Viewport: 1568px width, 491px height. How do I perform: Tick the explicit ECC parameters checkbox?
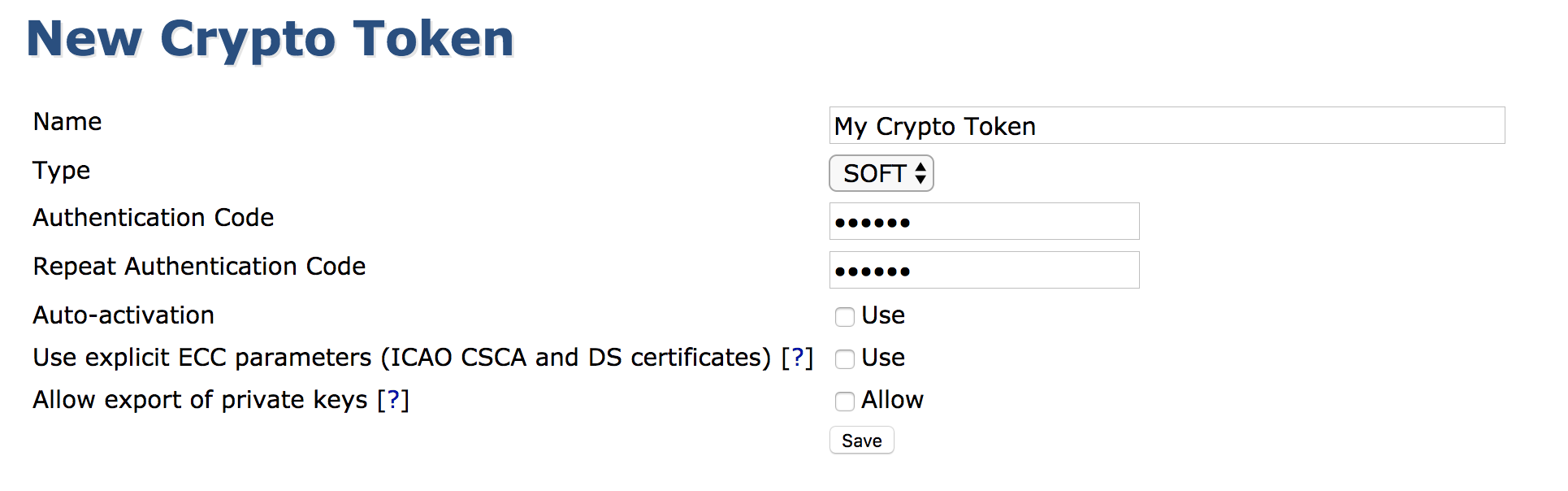coord(845,358)
